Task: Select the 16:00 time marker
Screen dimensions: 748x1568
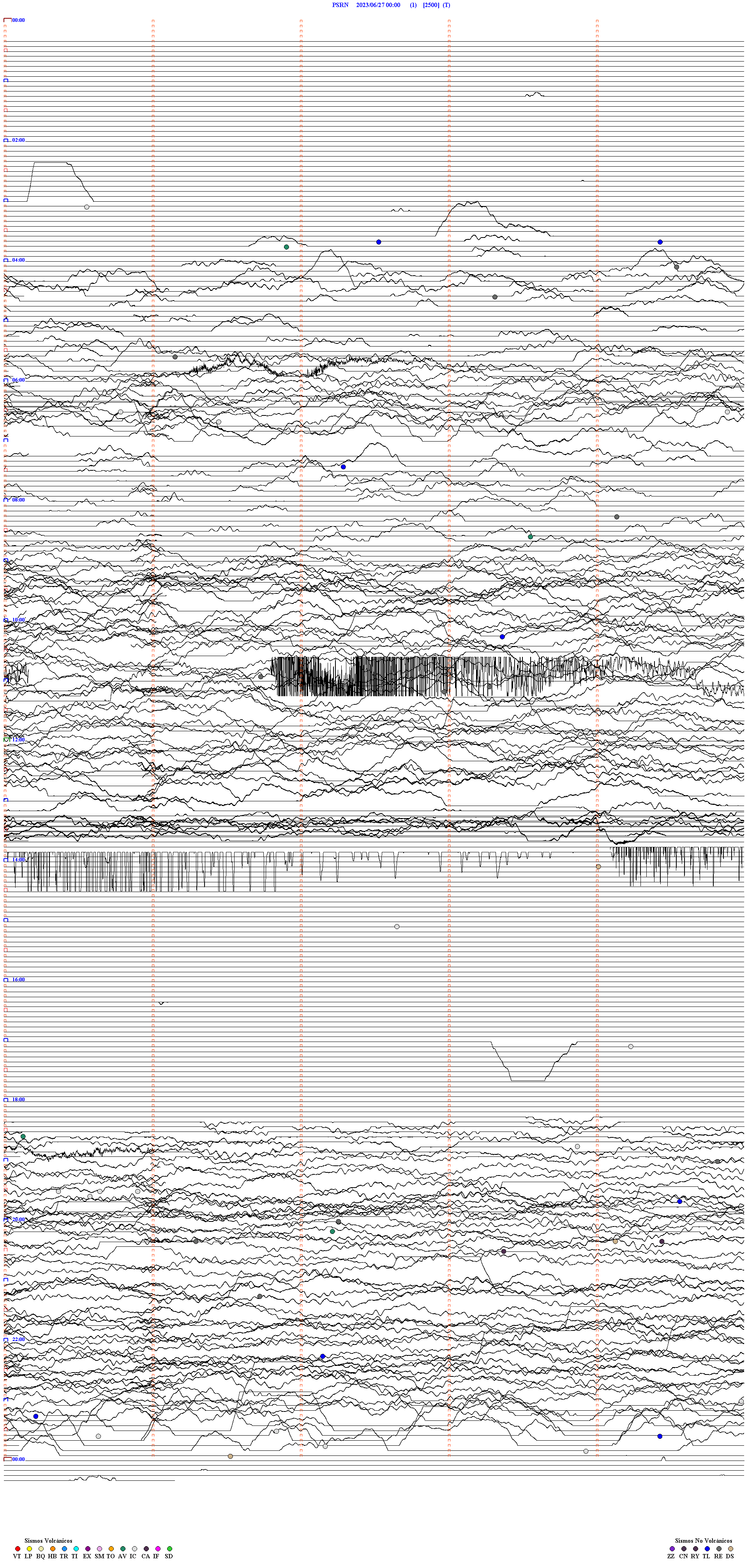Action: pos(18,979)
